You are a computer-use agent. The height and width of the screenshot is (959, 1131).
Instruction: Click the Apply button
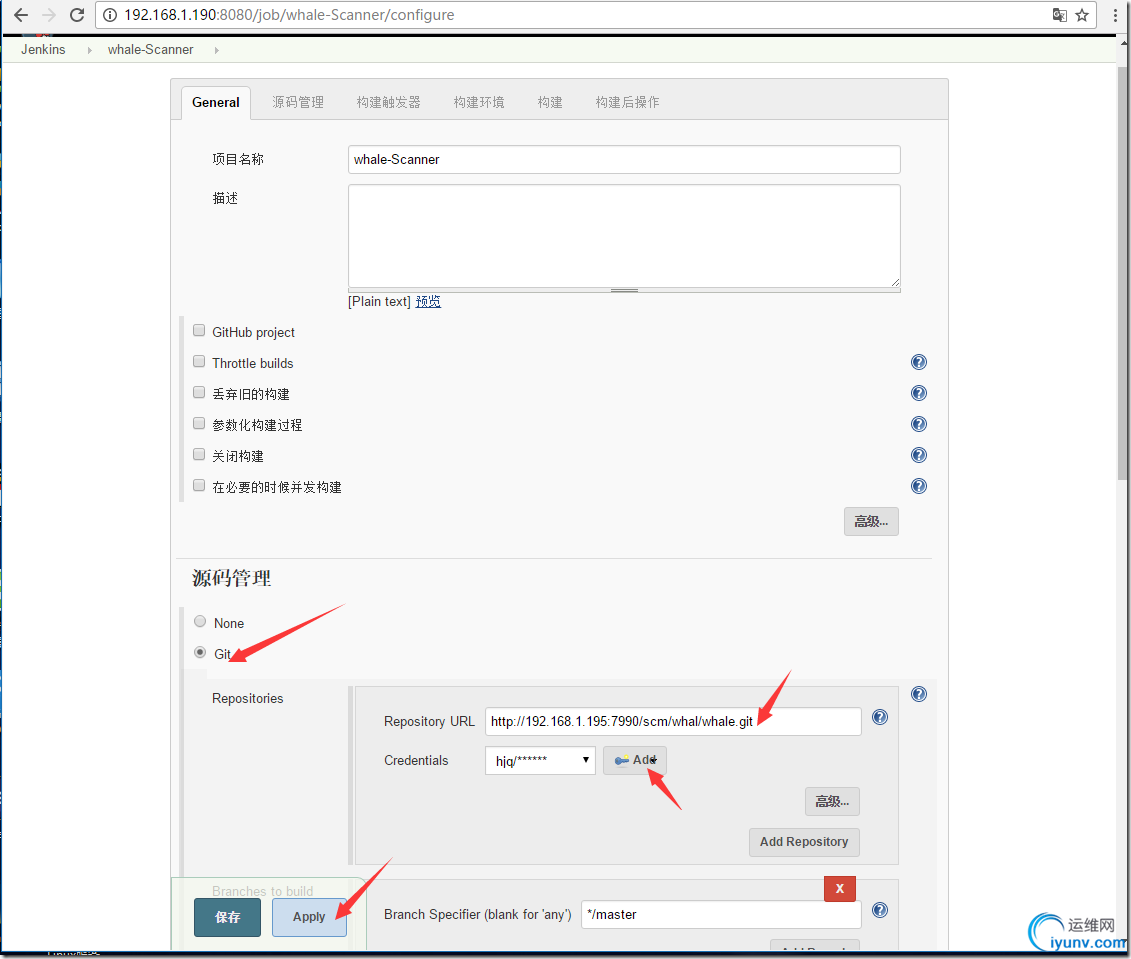[x=309, y=917]
